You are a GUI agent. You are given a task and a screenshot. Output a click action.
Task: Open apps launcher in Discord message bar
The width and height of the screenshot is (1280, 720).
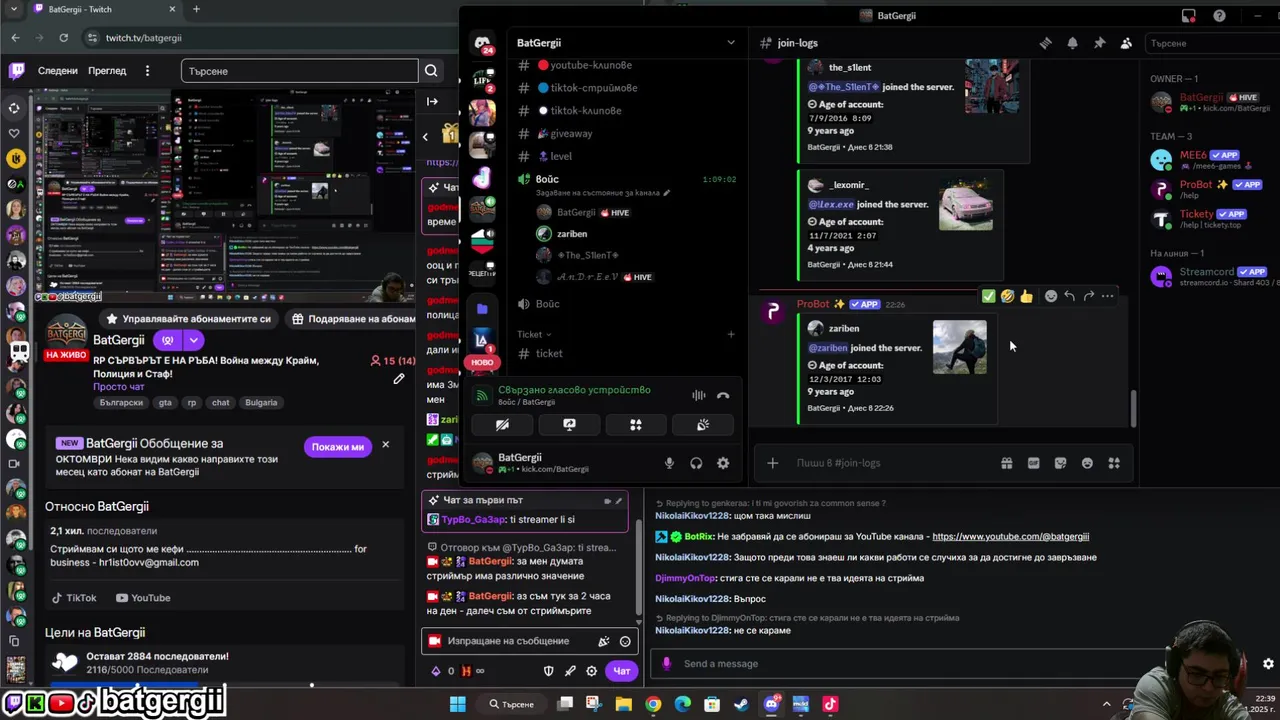[1114, 463]
